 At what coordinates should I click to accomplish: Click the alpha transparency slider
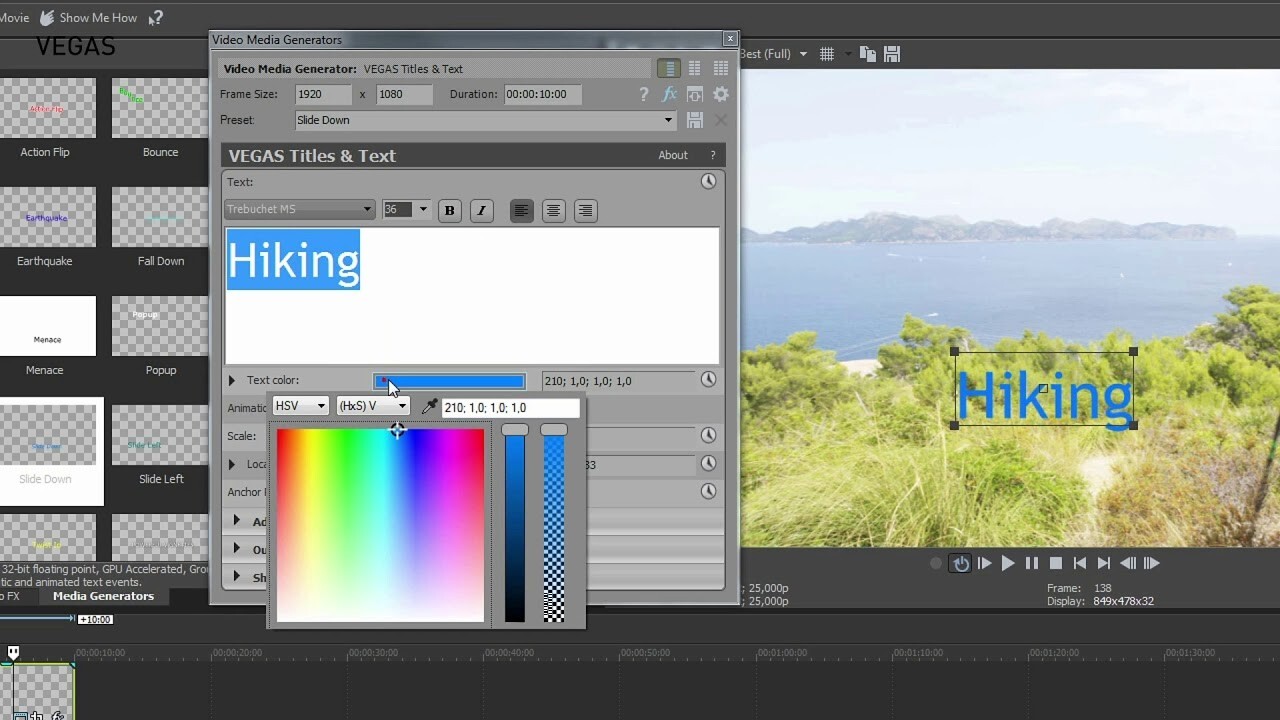pos(553,526)
